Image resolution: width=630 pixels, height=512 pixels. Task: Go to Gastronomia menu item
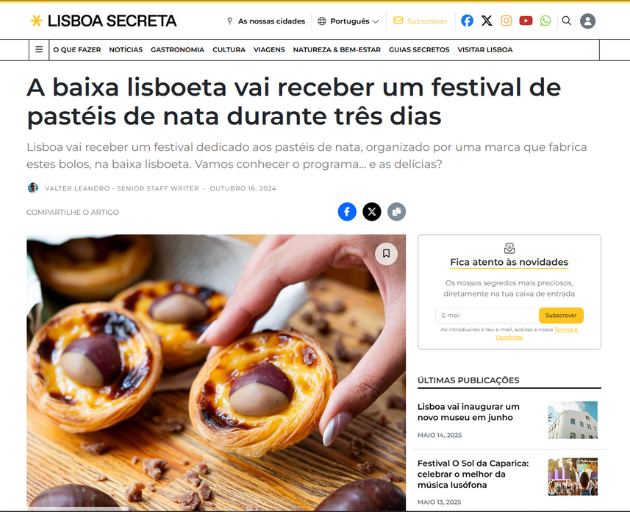coord(177,50)
